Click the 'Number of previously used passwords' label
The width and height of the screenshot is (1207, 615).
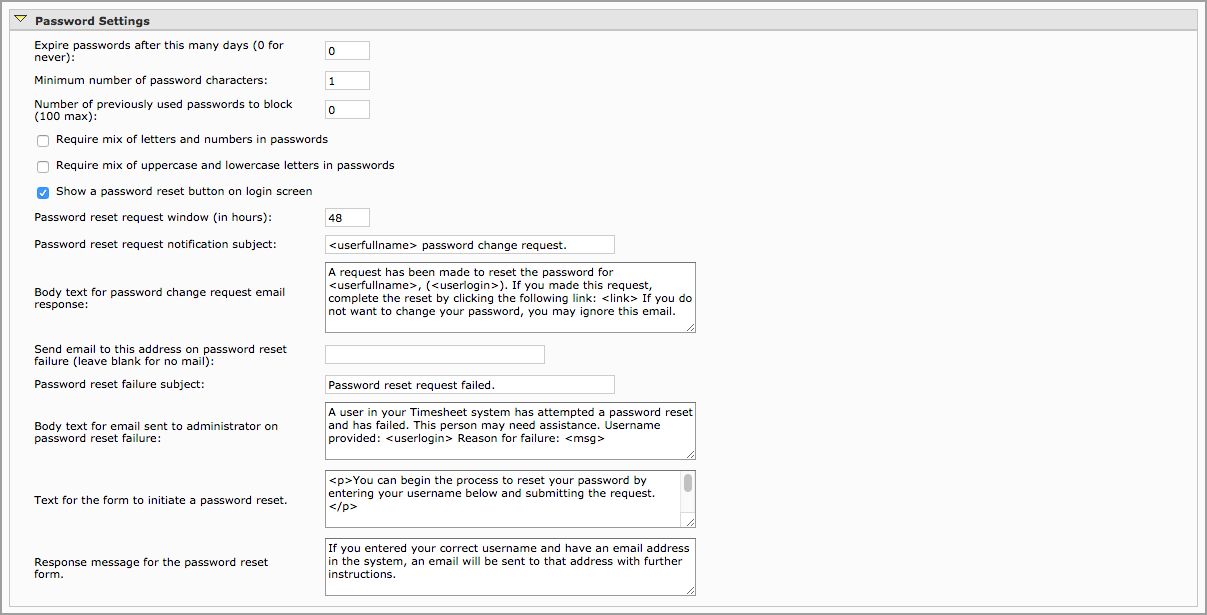coord(163,111)
